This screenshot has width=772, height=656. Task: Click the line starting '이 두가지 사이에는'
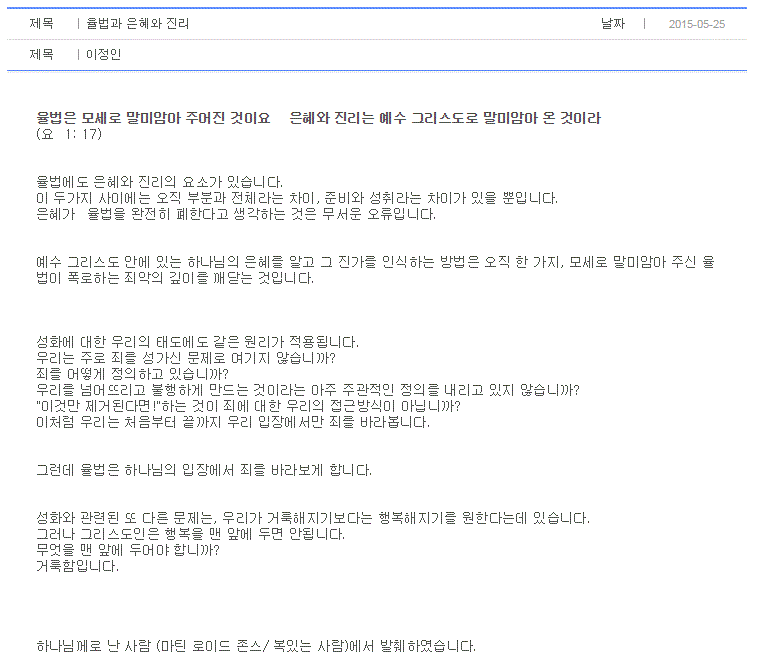pyautogui.click(x=297, y=198)
